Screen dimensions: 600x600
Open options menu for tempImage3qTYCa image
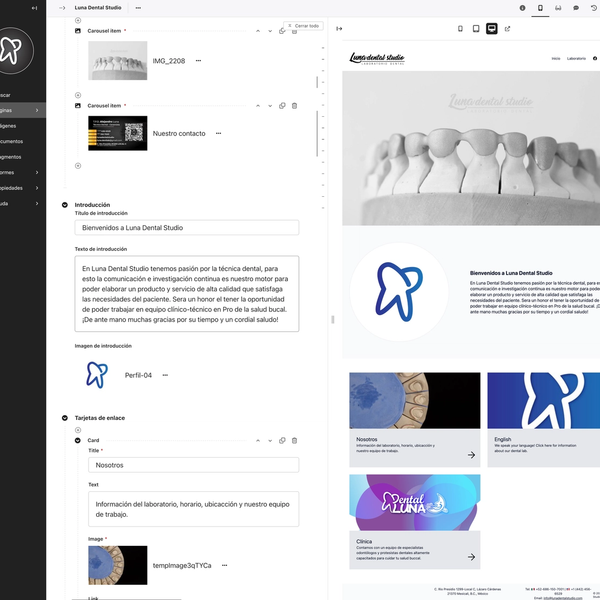[x=225, y=565]
